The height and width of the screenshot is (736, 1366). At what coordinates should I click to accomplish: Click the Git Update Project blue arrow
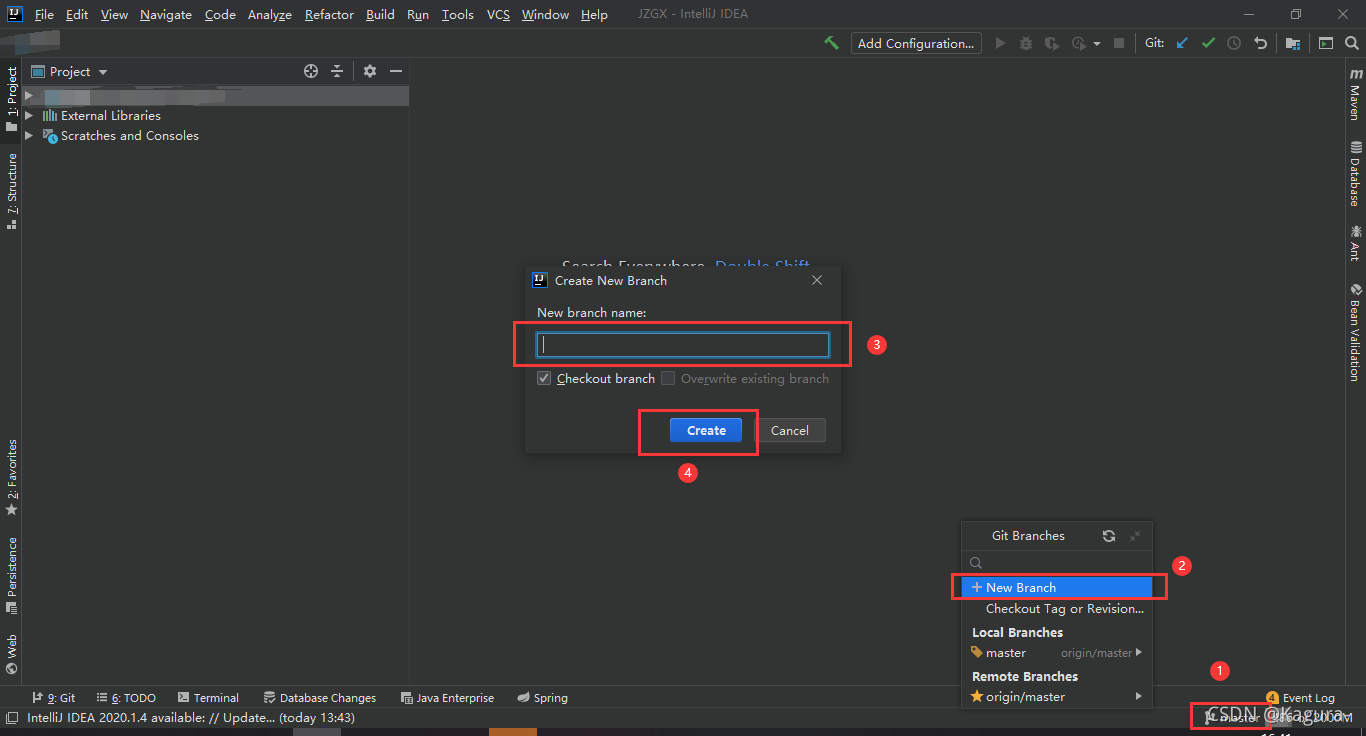(1183, 43)
